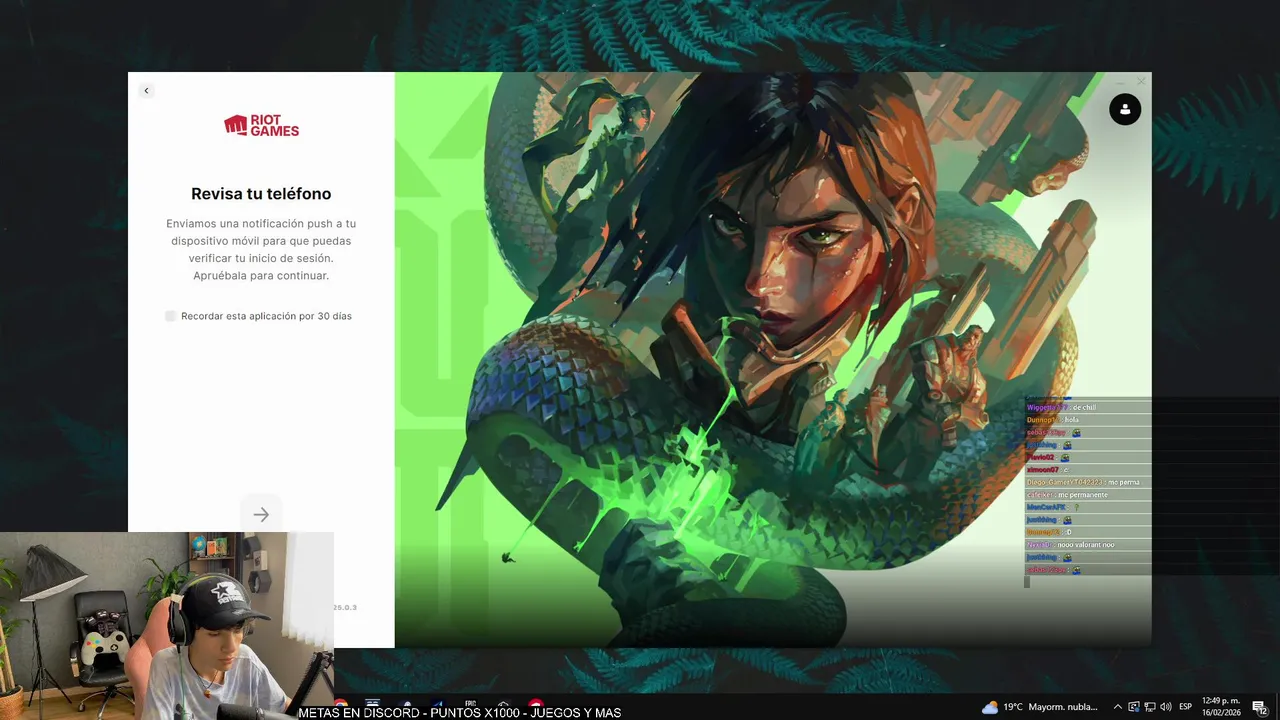
Task: Open the network status tray icon
Action: [x=1150, y=707]
